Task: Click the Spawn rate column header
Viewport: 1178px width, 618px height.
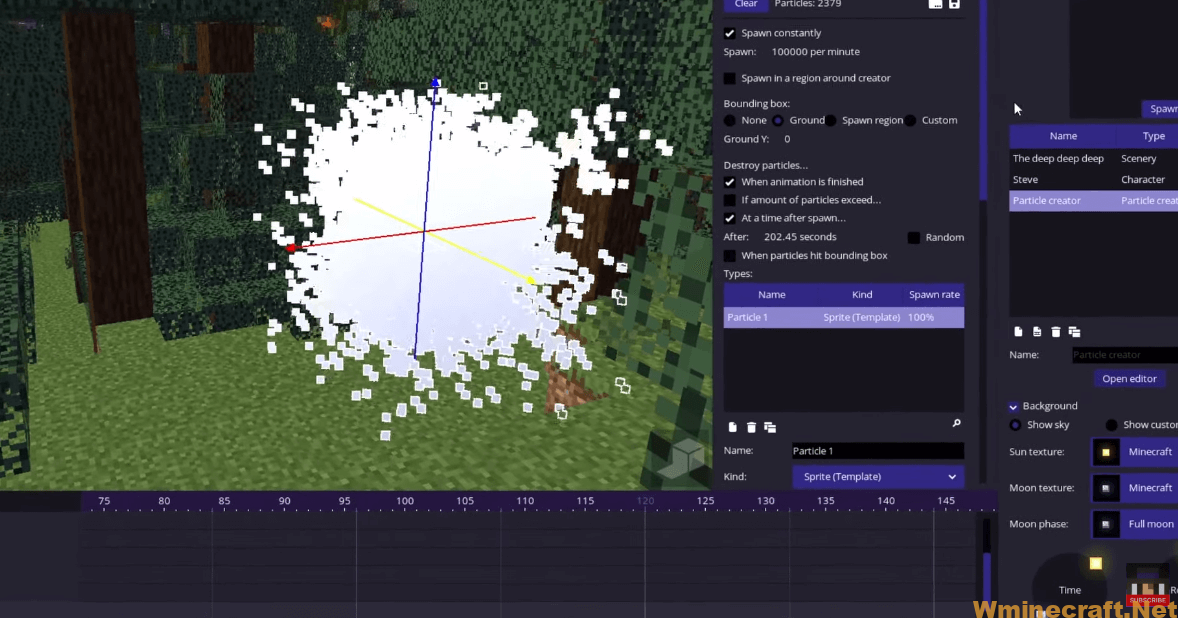Action: (x=934, y=294)
